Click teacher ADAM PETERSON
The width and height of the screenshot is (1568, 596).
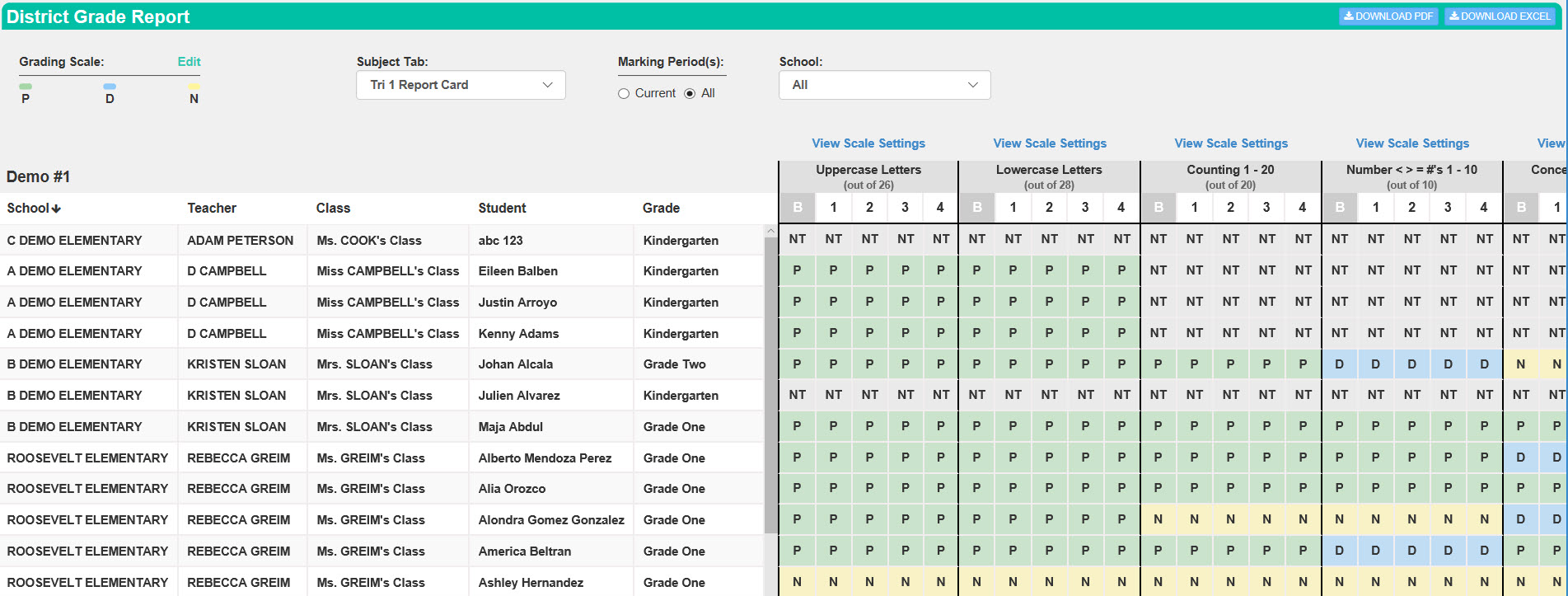pyautogui.click(x=240, y=241)
